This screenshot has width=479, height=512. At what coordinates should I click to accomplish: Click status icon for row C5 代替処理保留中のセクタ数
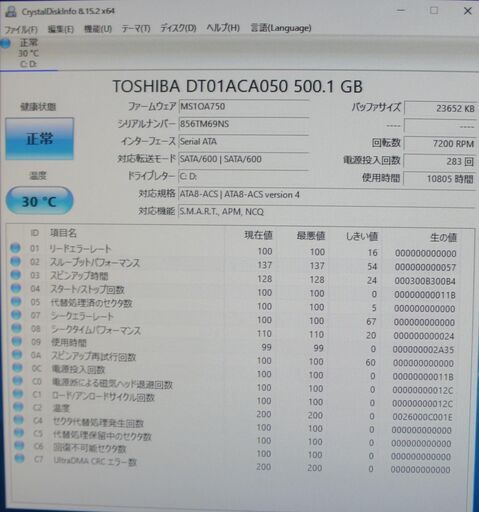pos(19,433)
